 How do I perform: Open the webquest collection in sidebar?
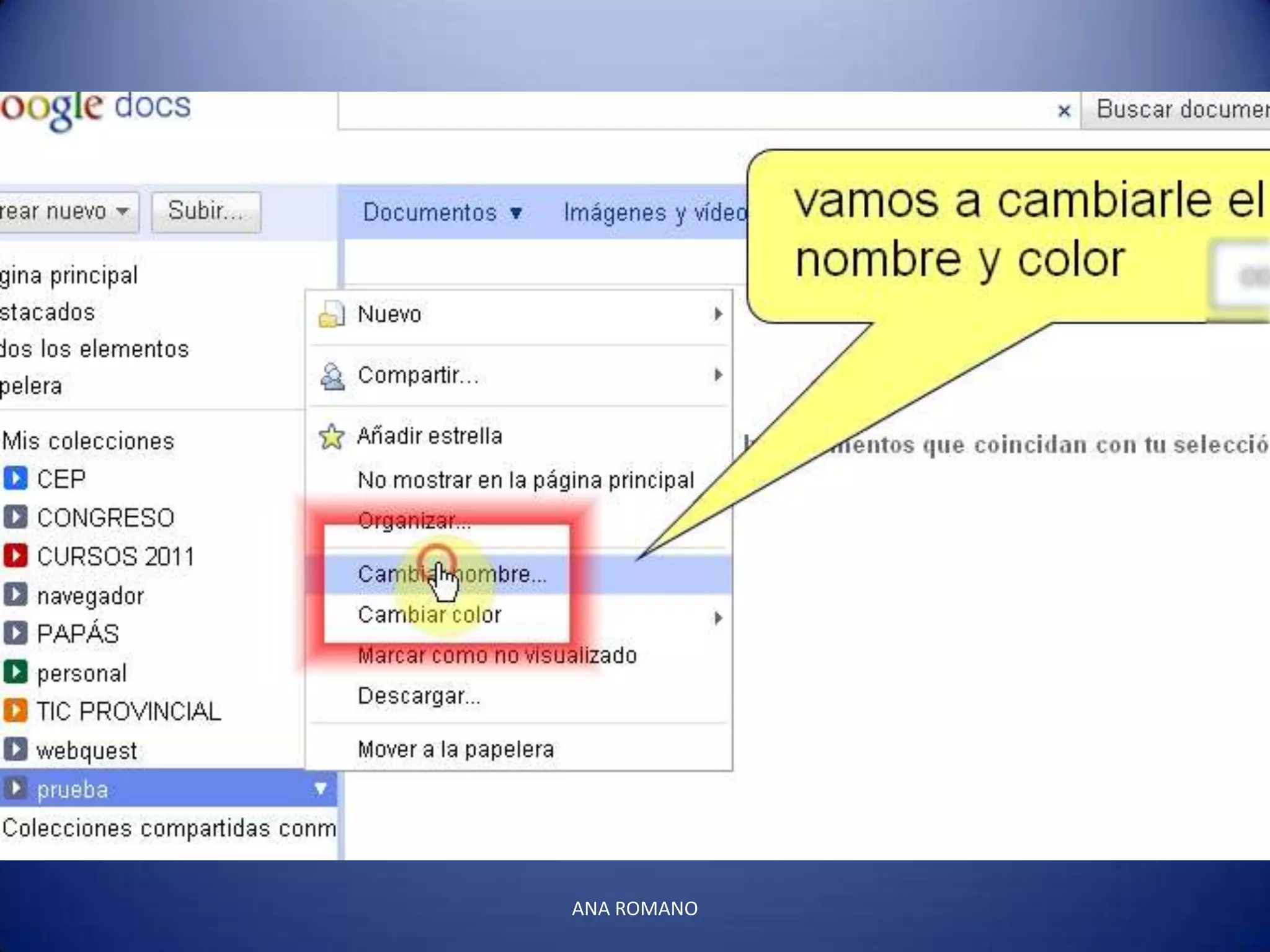coord(86,751)
